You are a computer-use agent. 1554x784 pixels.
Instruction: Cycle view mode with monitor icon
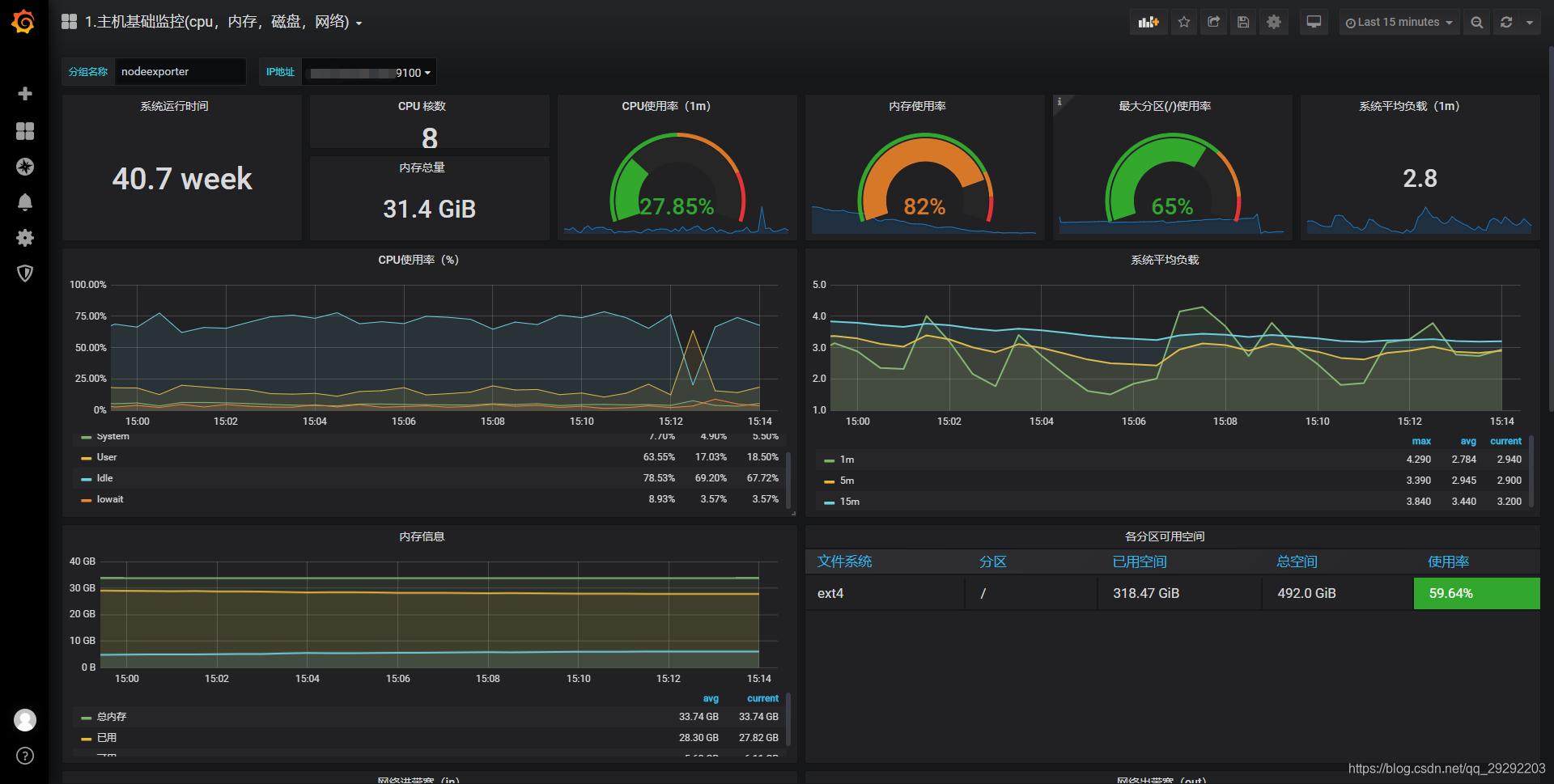click(x=1314, y=22)
